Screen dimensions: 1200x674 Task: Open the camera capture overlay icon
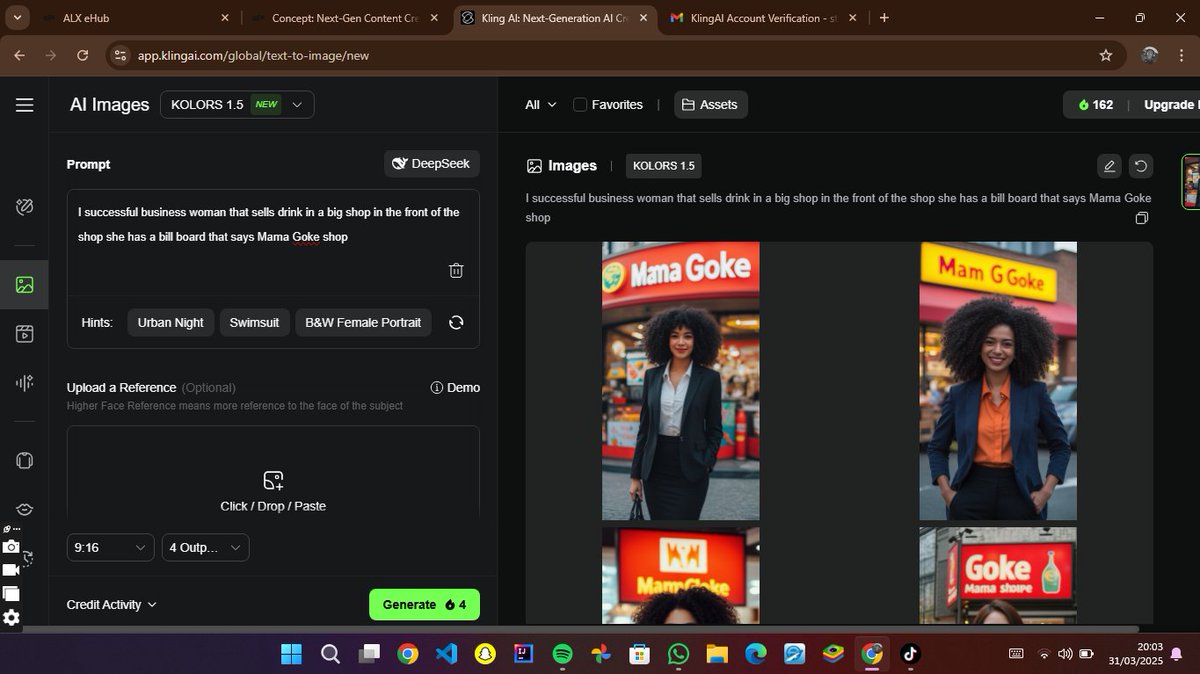[11, 547]
